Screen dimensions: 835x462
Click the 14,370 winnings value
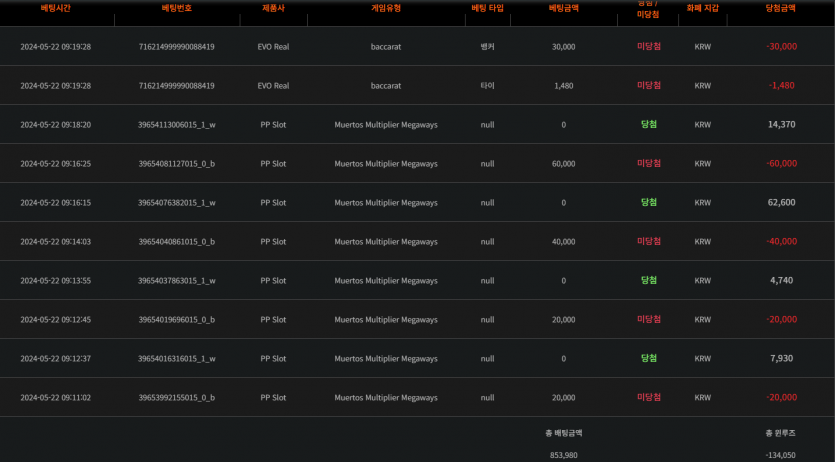tap(781, 124)
